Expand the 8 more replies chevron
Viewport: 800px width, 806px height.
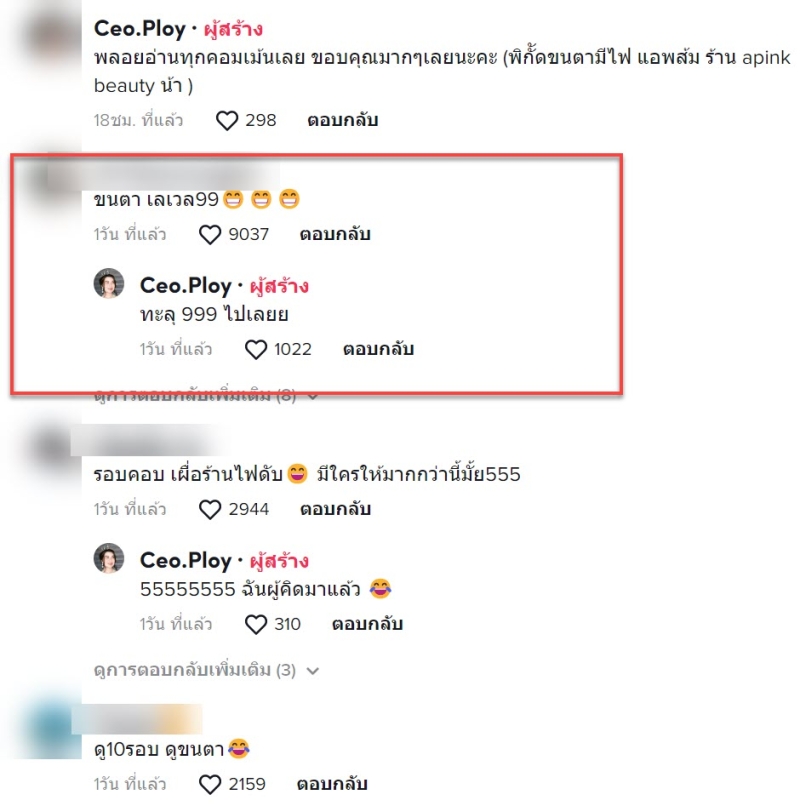pyautogui.click(x=313, y=396)
